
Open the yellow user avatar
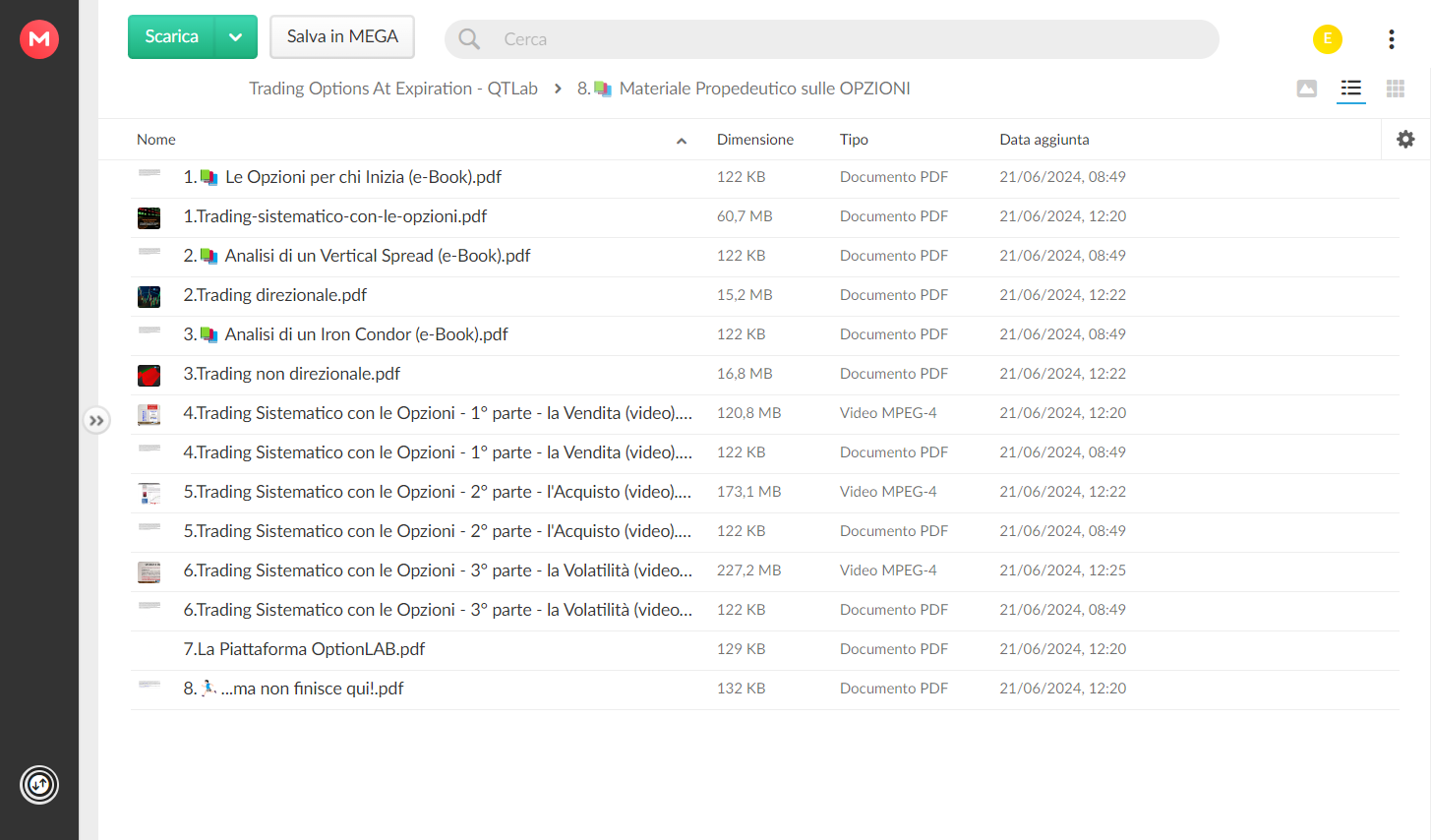(x=1328, y=39)
